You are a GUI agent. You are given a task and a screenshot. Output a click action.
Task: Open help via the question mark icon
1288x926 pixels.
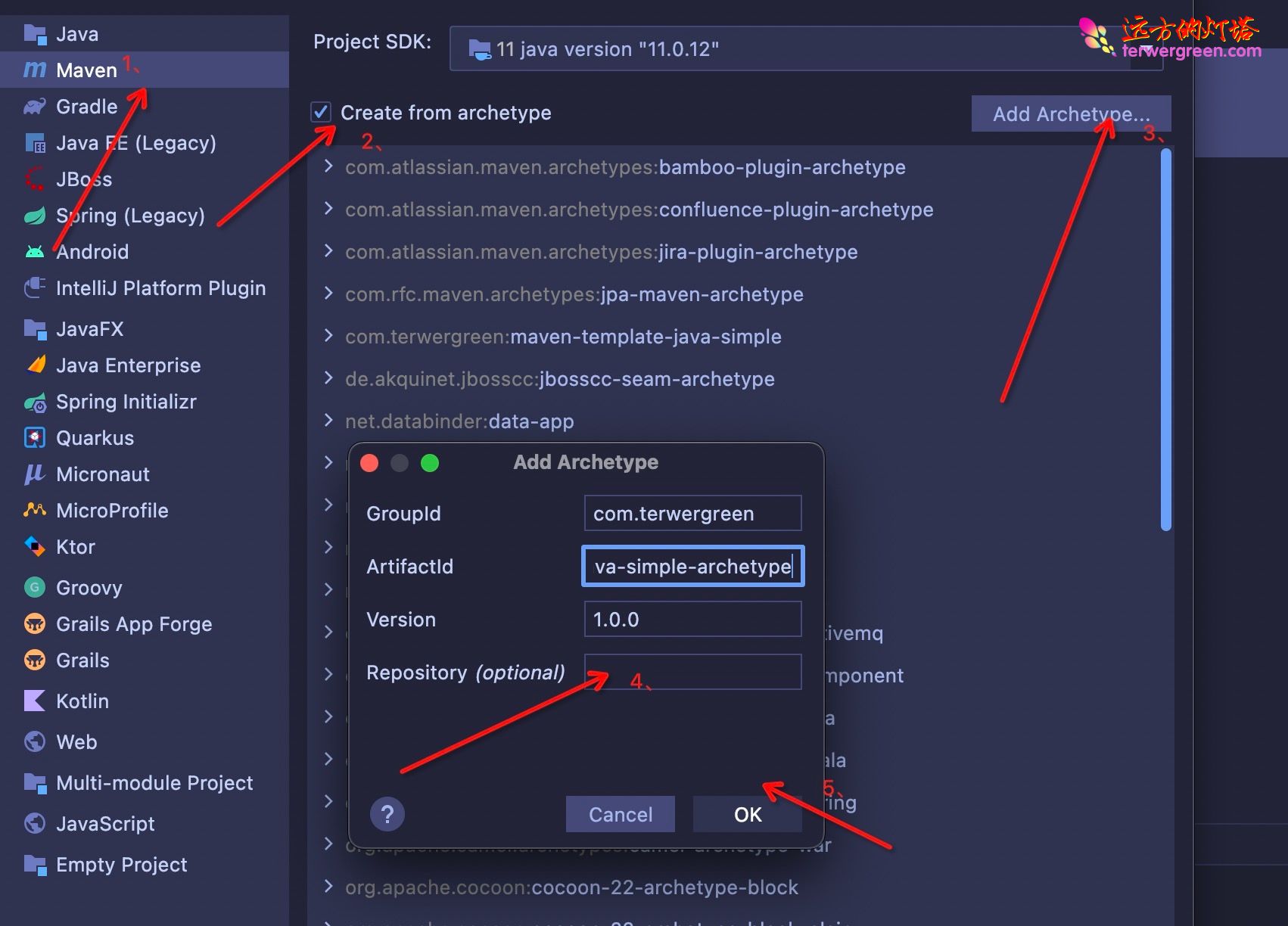[x=387, y=814]
